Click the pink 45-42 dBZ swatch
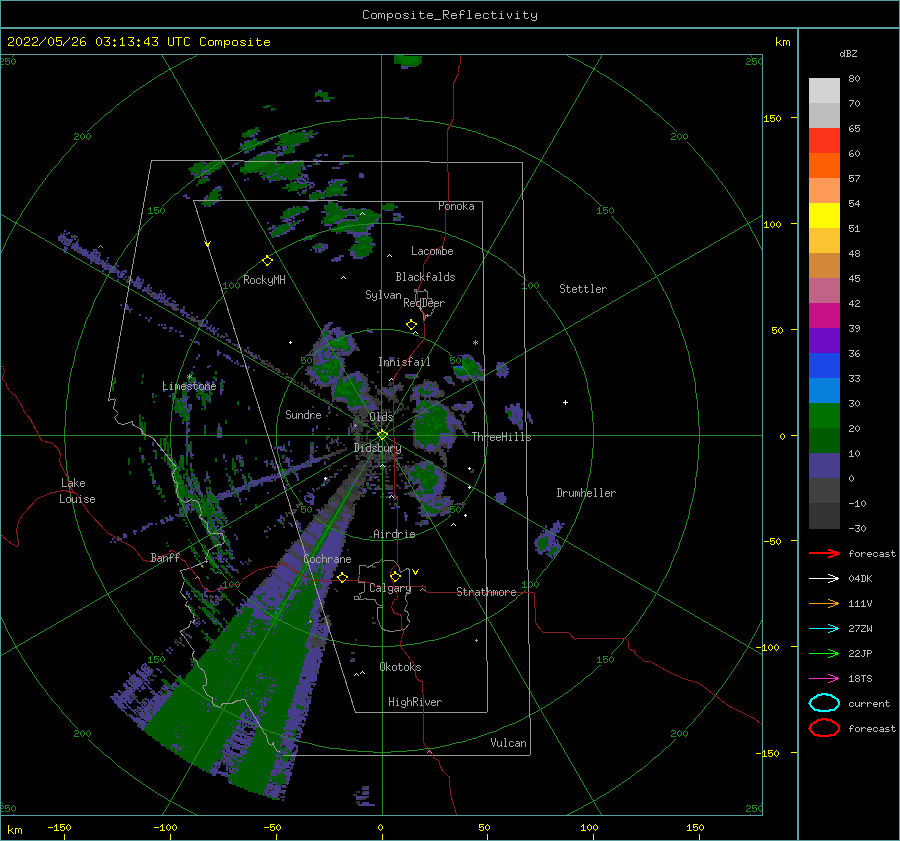This screenshot has width=900, height=841. (x=824, y=290)
